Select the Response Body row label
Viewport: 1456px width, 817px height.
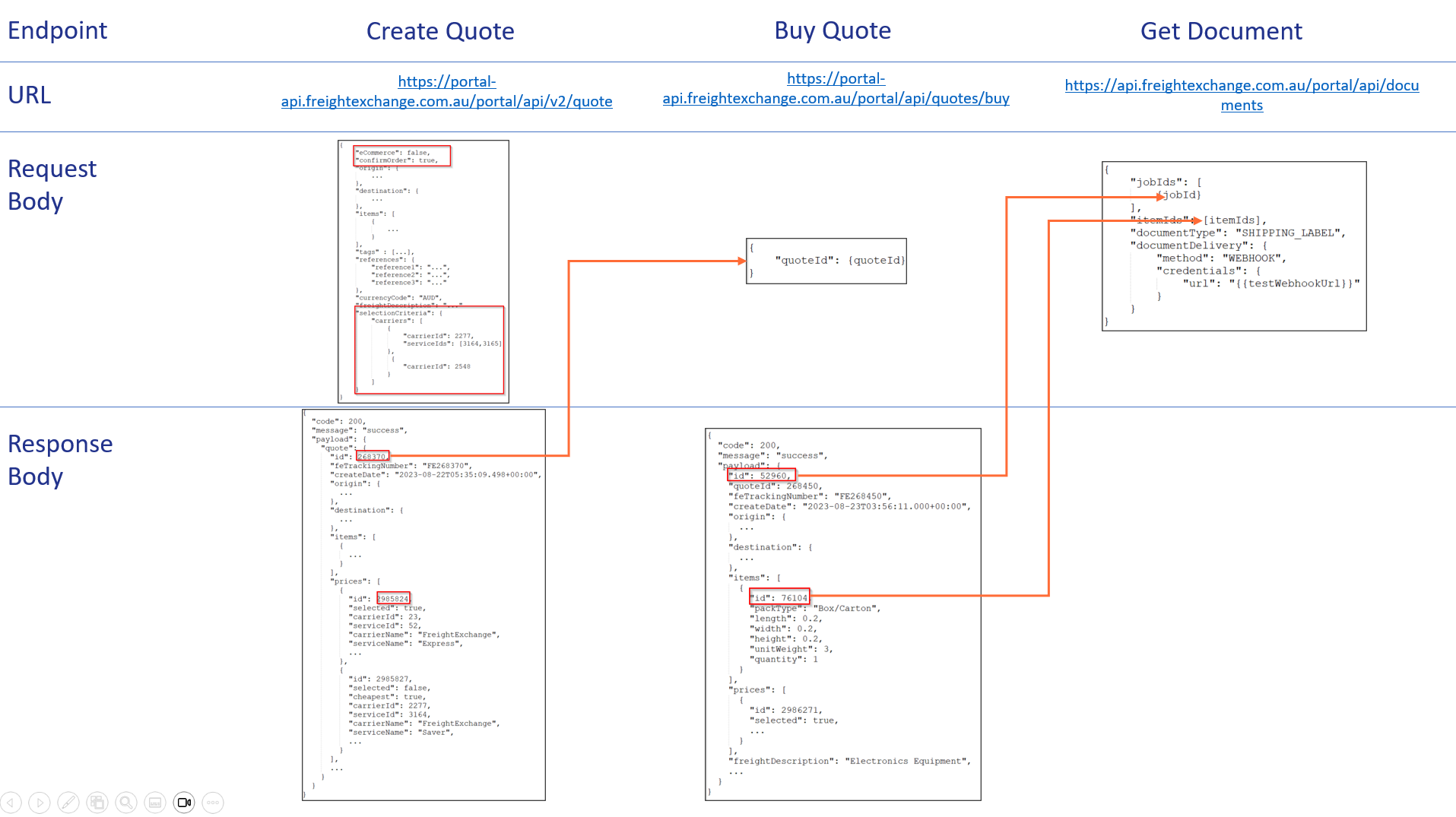coord(60,459)
